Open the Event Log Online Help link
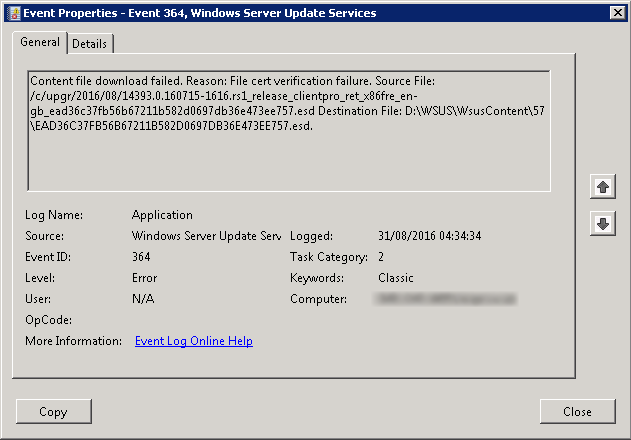631x440 pixels. click(194, 341)
